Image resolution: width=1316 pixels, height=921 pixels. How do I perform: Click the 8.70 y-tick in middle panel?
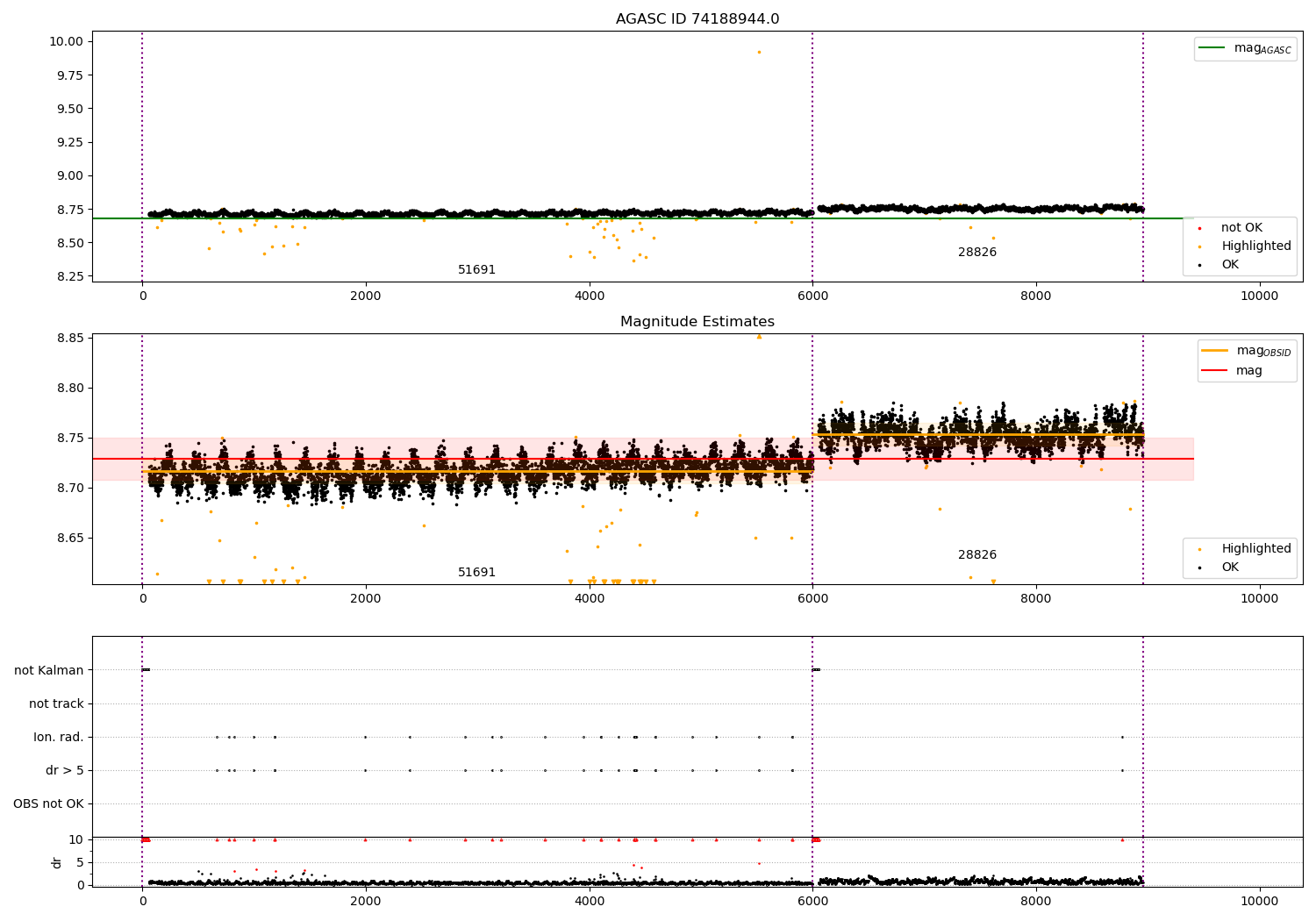click(x=69, y=489)
